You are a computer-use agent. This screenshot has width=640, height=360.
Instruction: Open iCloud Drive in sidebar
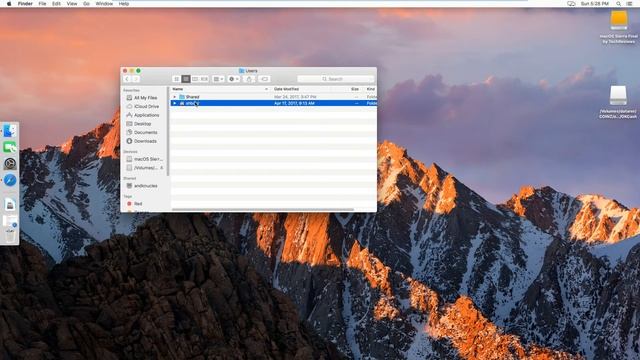(x=142, y=106)
